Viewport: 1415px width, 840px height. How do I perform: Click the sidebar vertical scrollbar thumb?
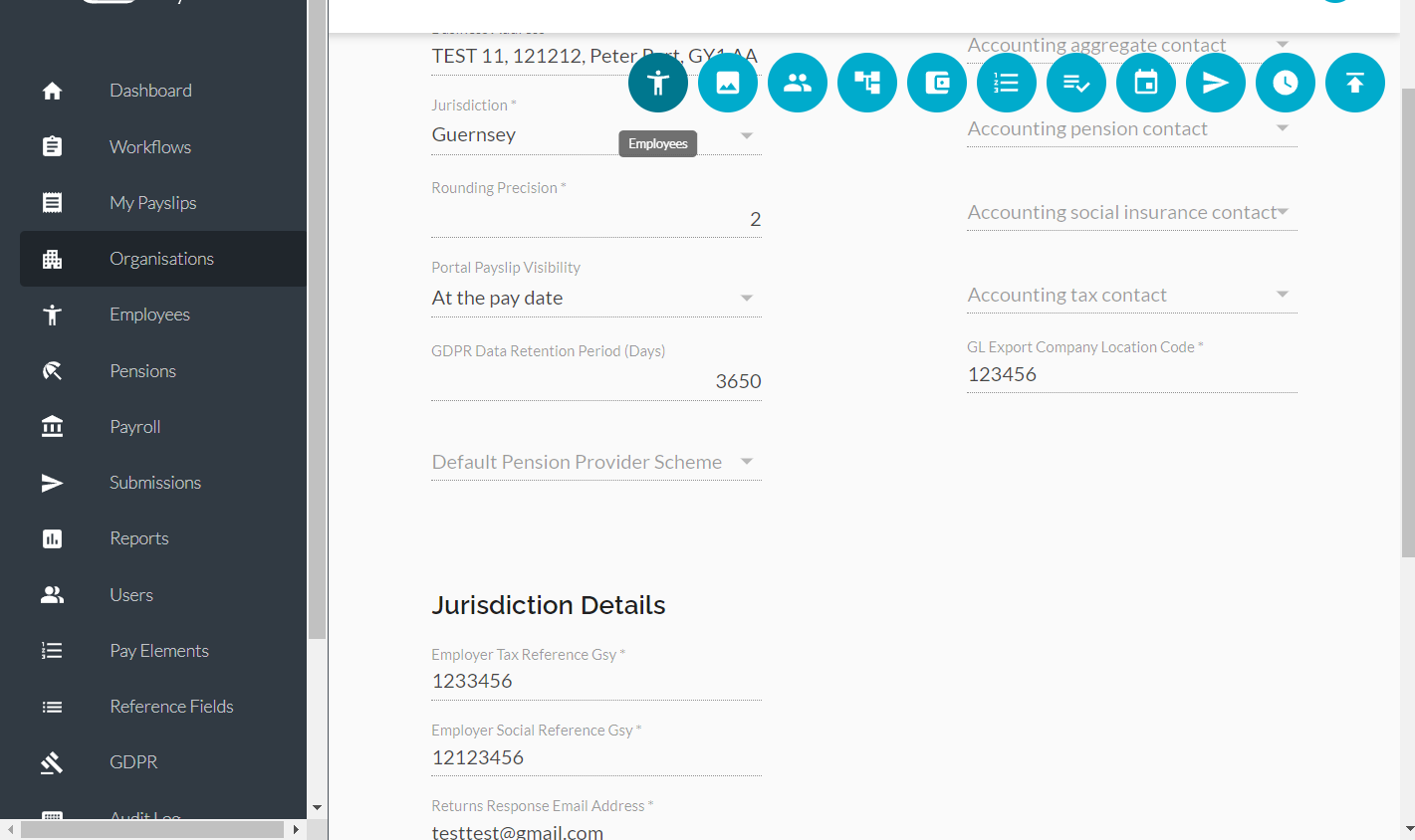pos(317,318)
